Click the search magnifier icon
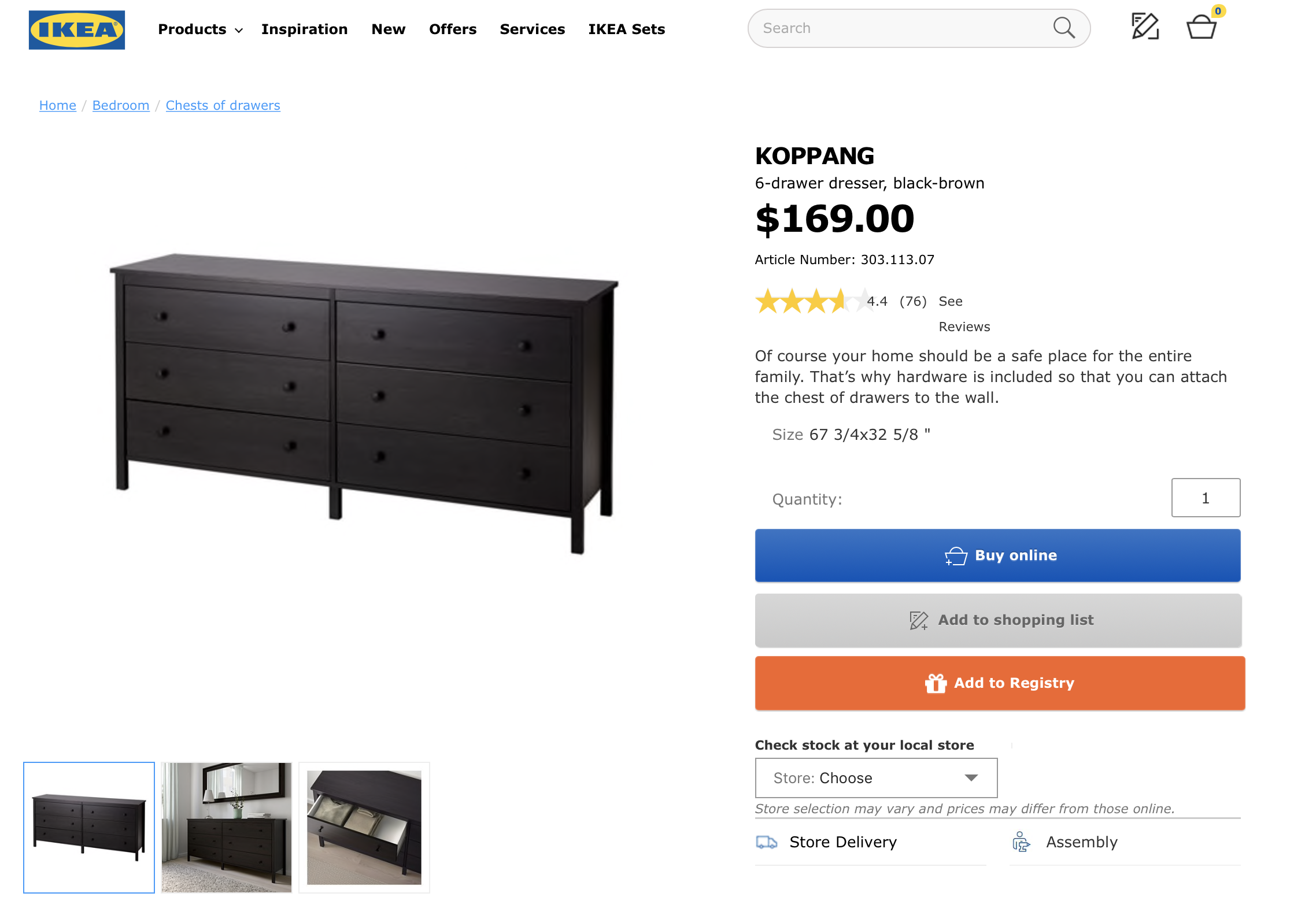This screenshot has width=1316, height=919. (1063, 28)
